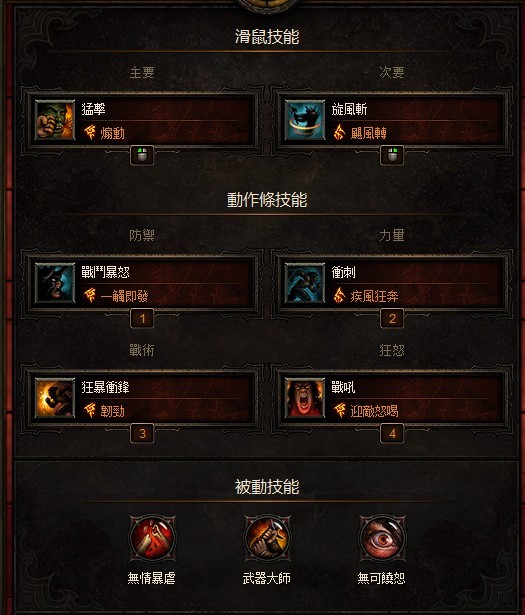Select the 旋風斬 (Whirlwind) skill icon

(305, 120)
